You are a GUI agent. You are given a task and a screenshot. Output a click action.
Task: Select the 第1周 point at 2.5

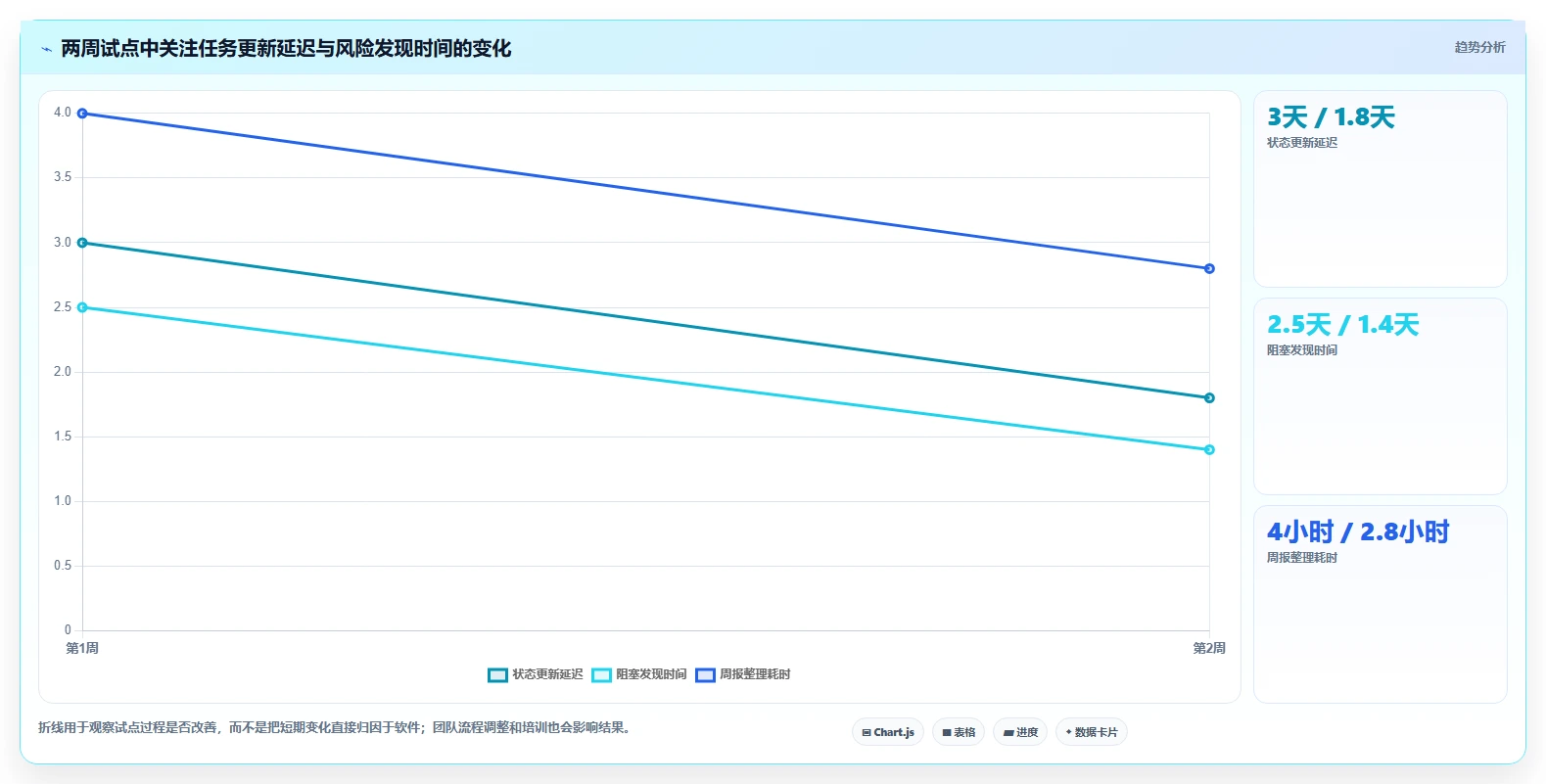82,307
